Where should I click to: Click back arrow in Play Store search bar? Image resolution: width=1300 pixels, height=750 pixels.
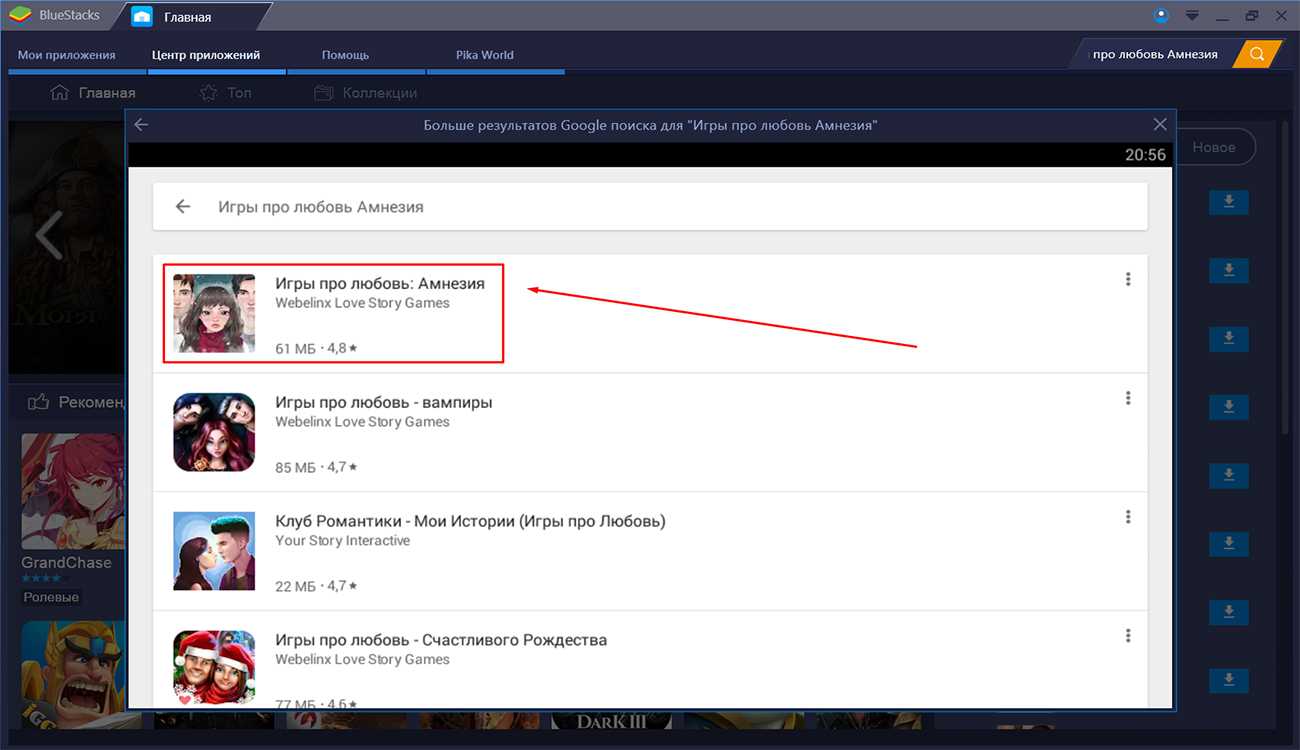point(183,207)
